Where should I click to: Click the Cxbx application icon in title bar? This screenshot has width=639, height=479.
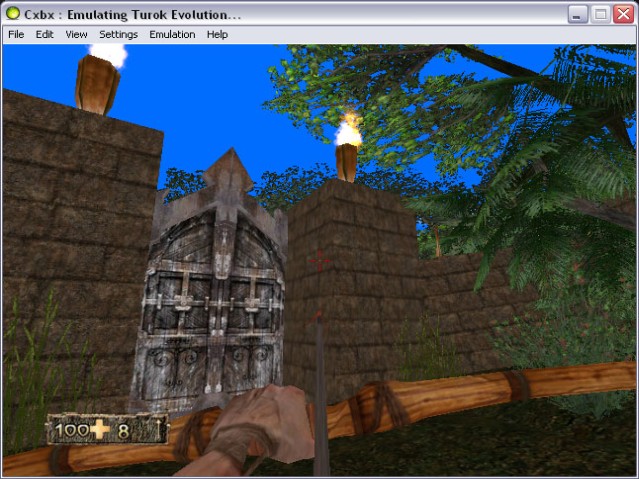coord(14,14)
